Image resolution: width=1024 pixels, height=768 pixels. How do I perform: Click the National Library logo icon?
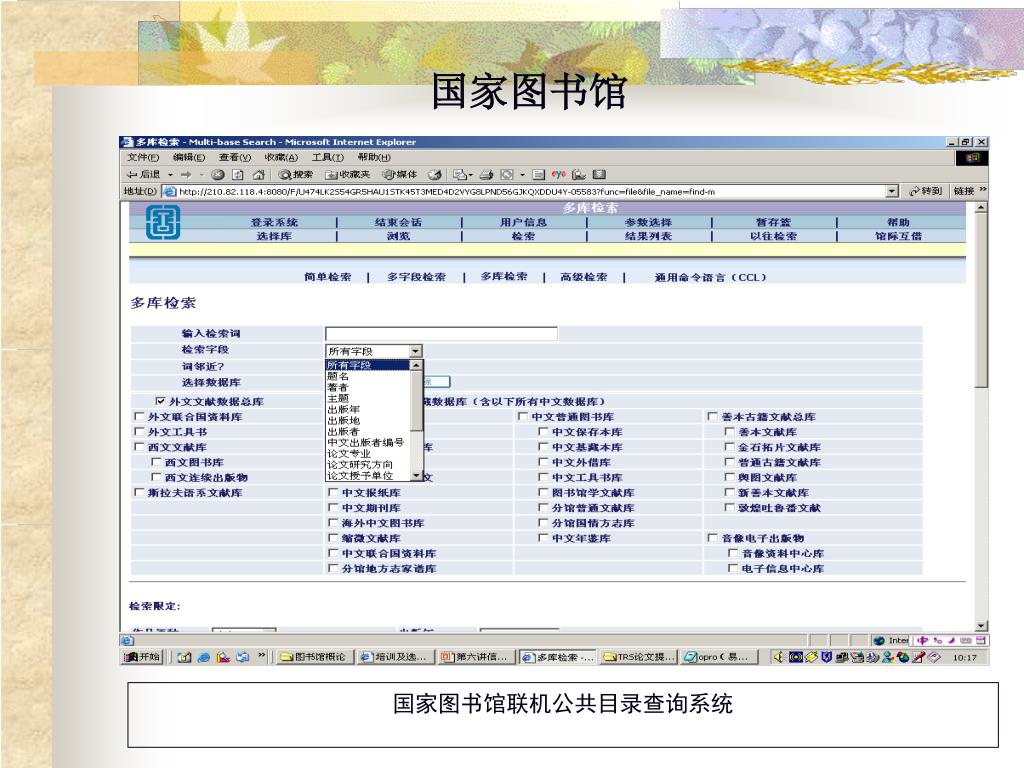point(163,223)
